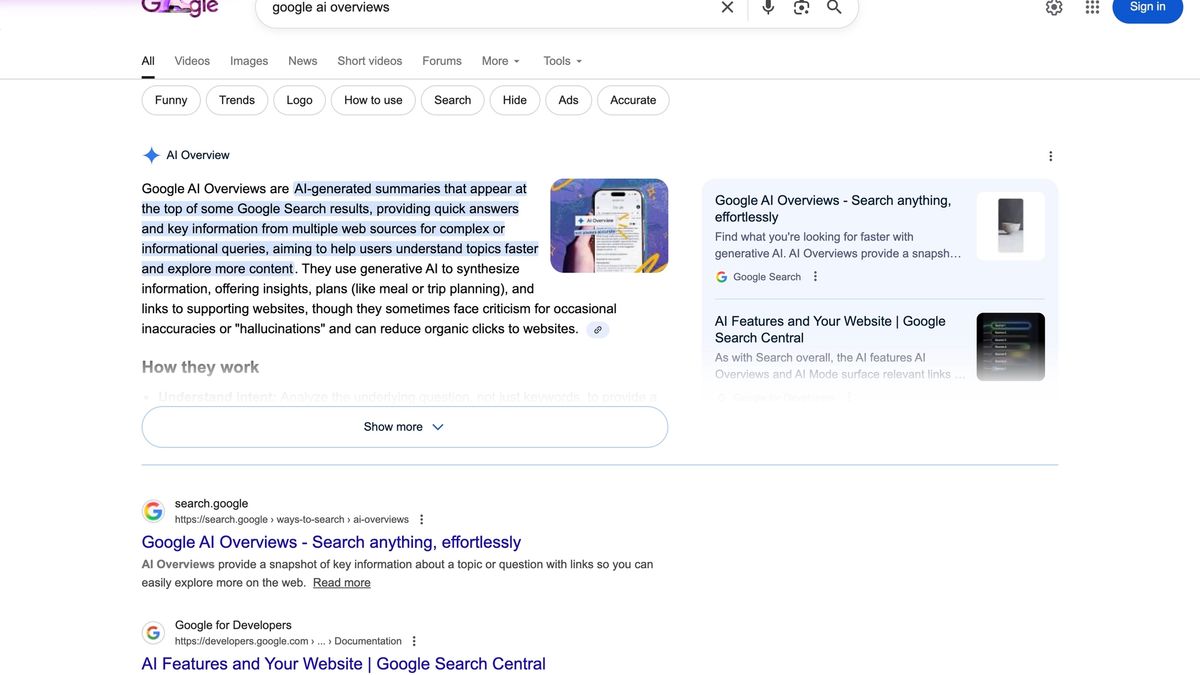Open the dark thumbnail on the second side card
The width and height of the screenshot is (1200, 675).
(1011, 347)
